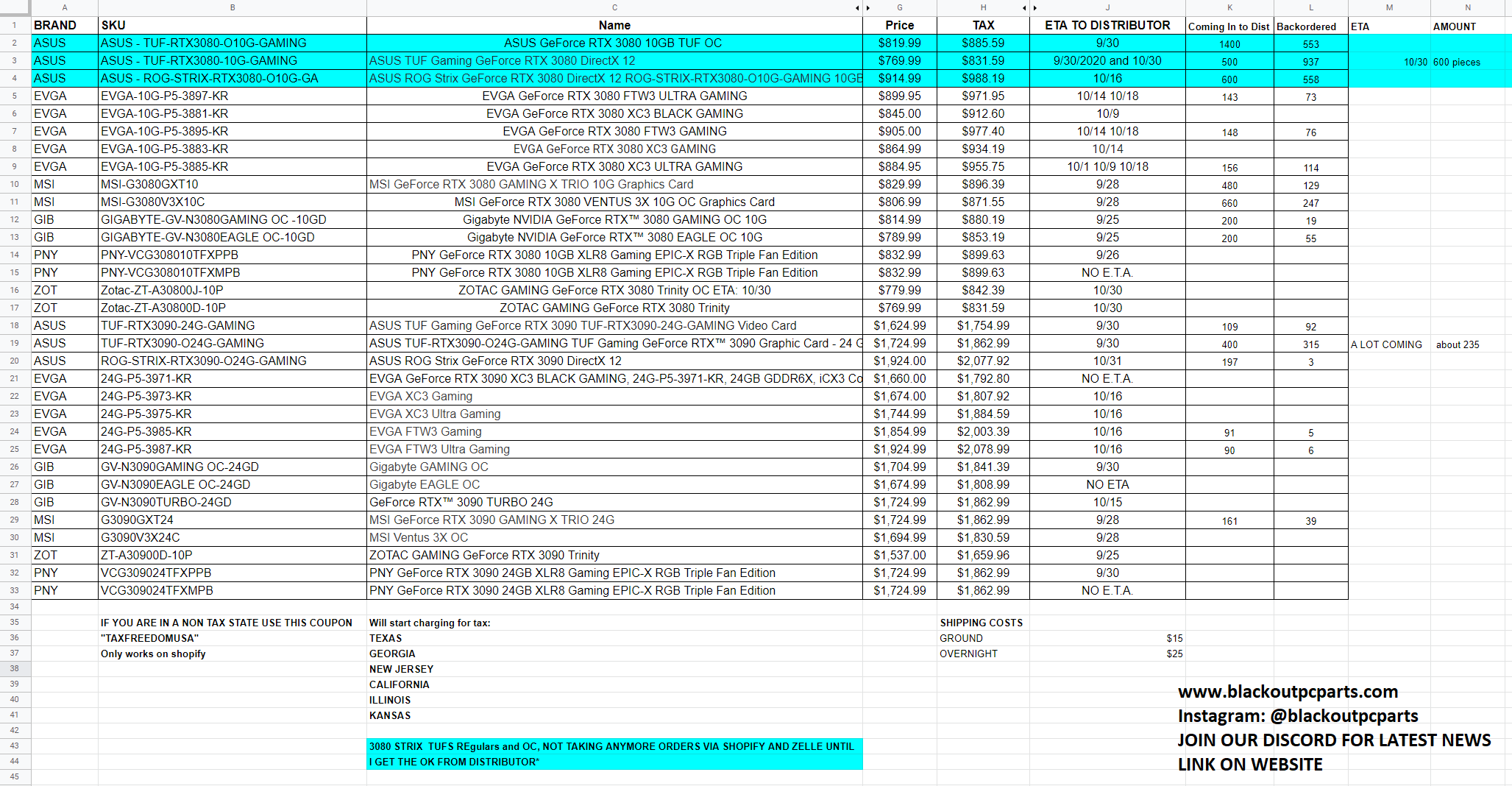
Task: Select the NO ETA cell
Action: click(1107, 484)
